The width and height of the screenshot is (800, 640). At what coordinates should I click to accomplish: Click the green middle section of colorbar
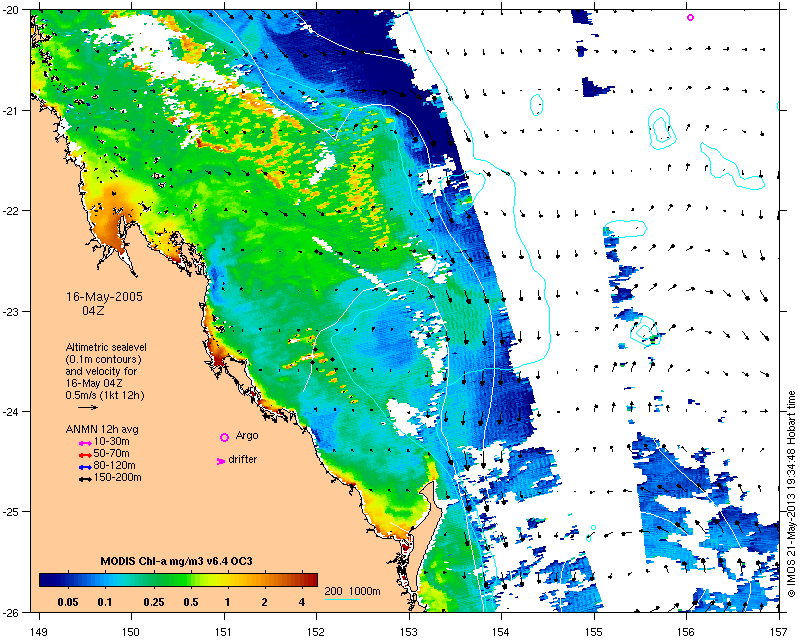[173, 580]
